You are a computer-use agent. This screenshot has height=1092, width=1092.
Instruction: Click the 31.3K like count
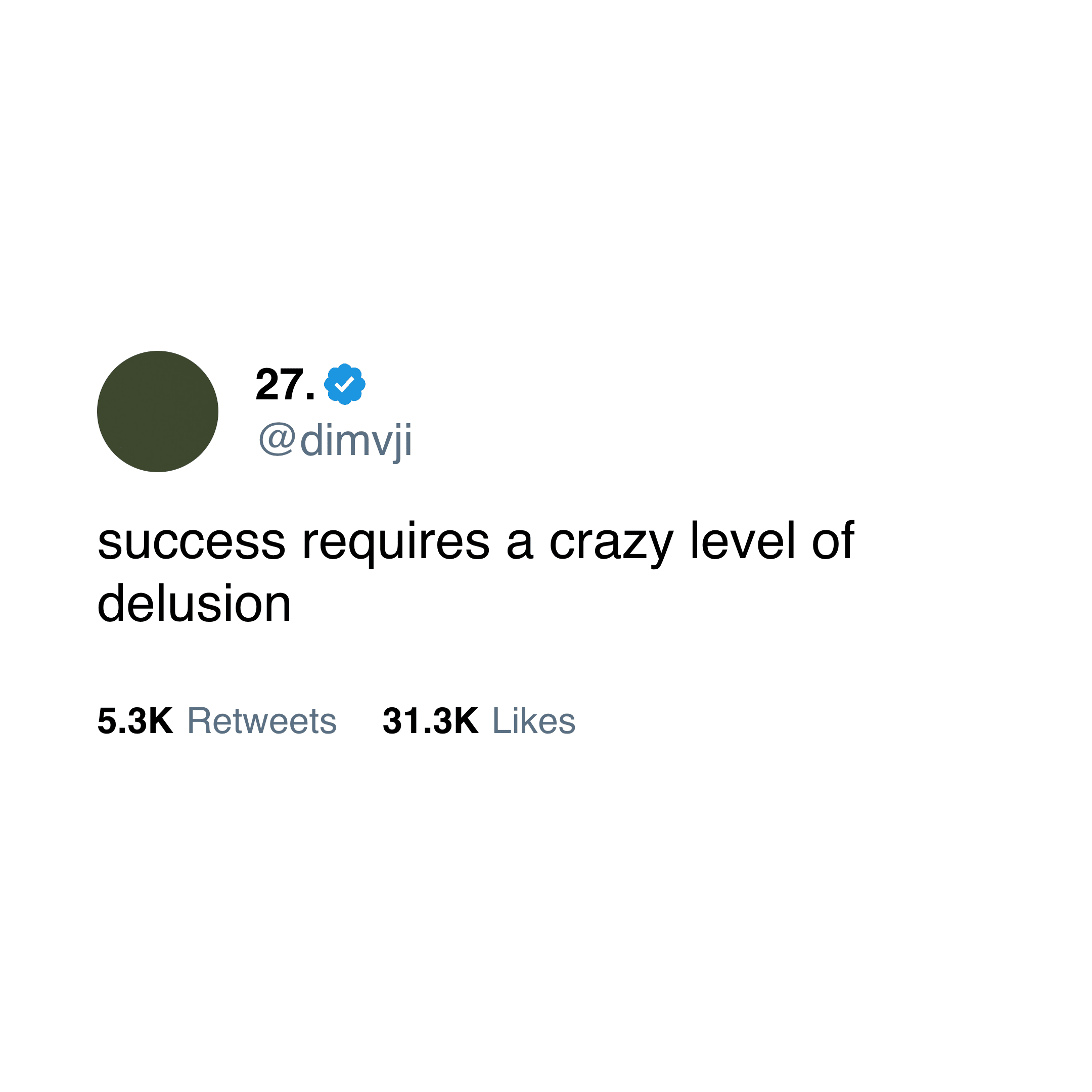(430, 721)
